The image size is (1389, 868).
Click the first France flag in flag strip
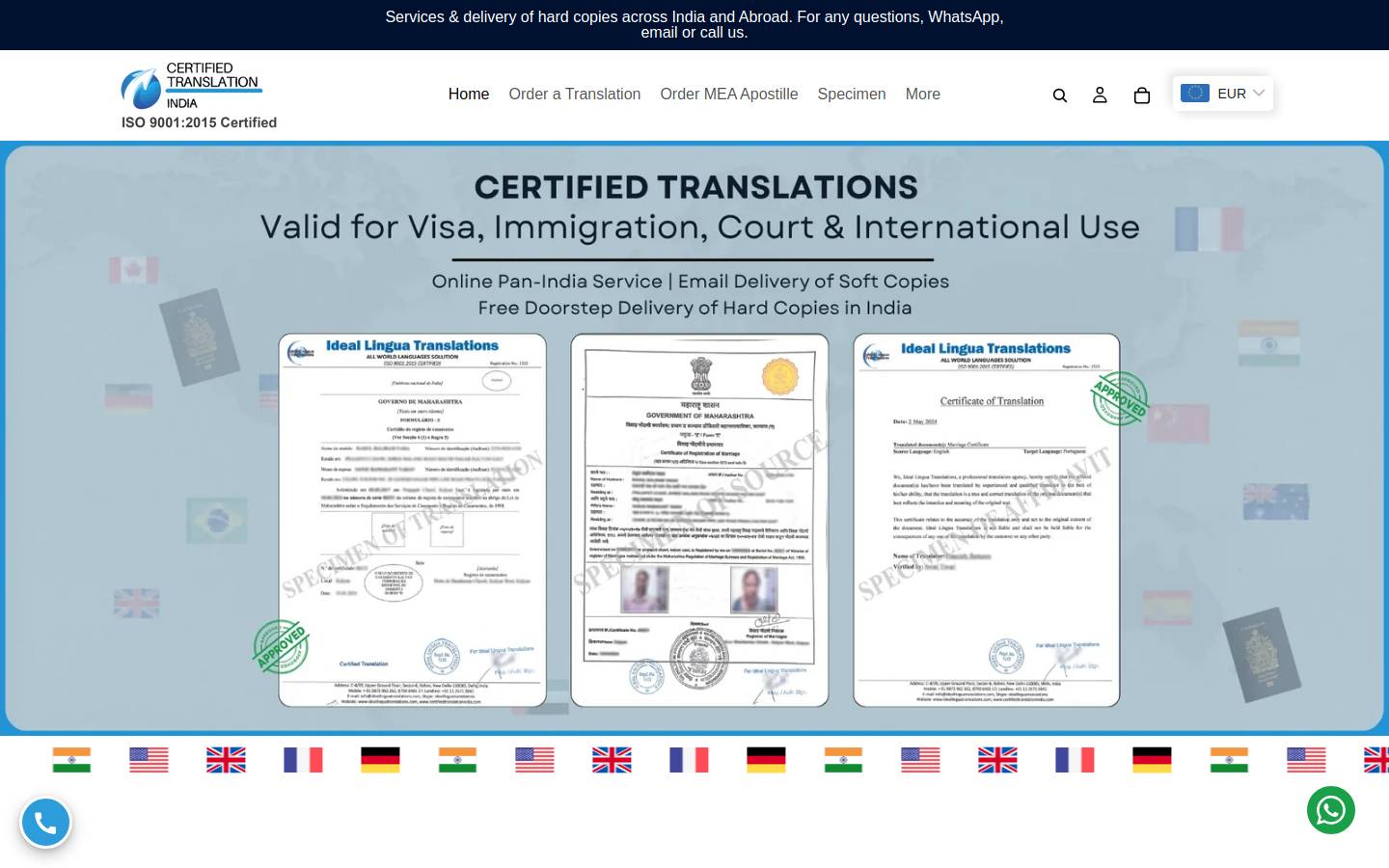pos(303,760)
